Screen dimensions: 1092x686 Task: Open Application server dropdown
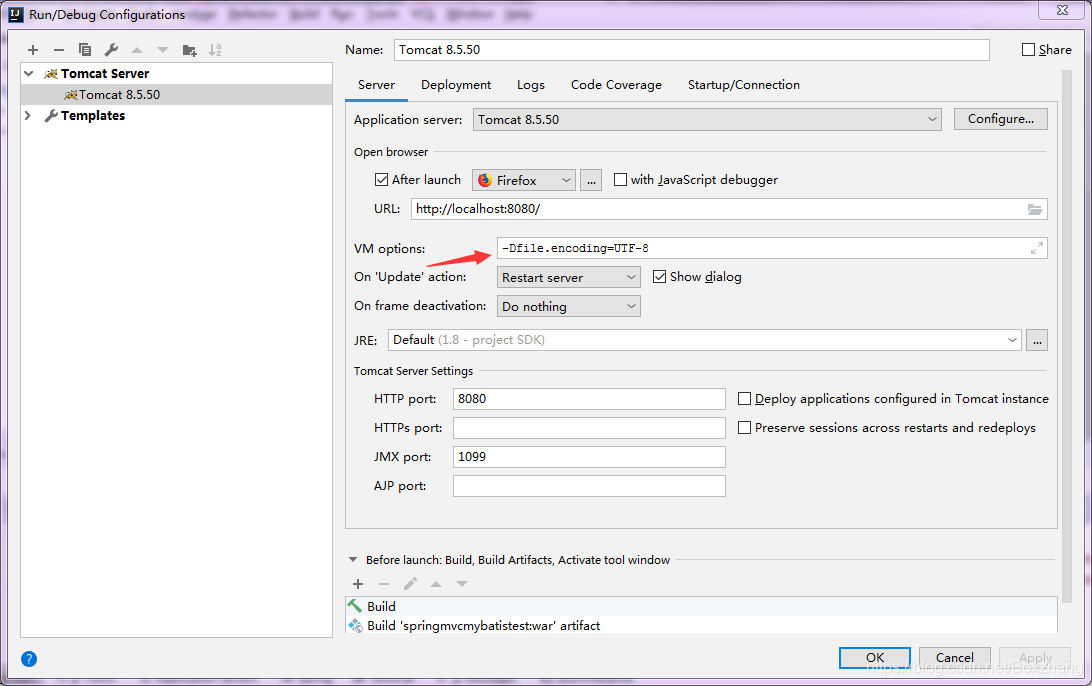[x=707, y=119]
